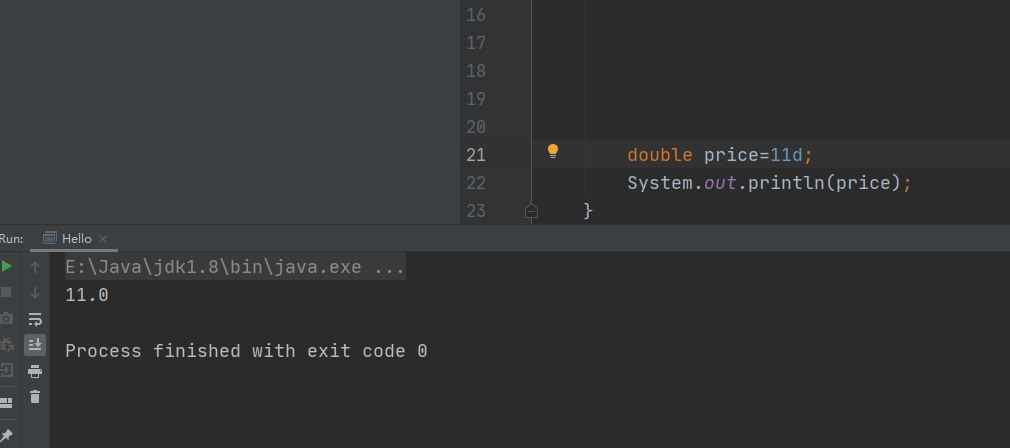1010x448 pixels.
Task: Toggle the Pin Tab icon
Action: [x=7, y=436]
